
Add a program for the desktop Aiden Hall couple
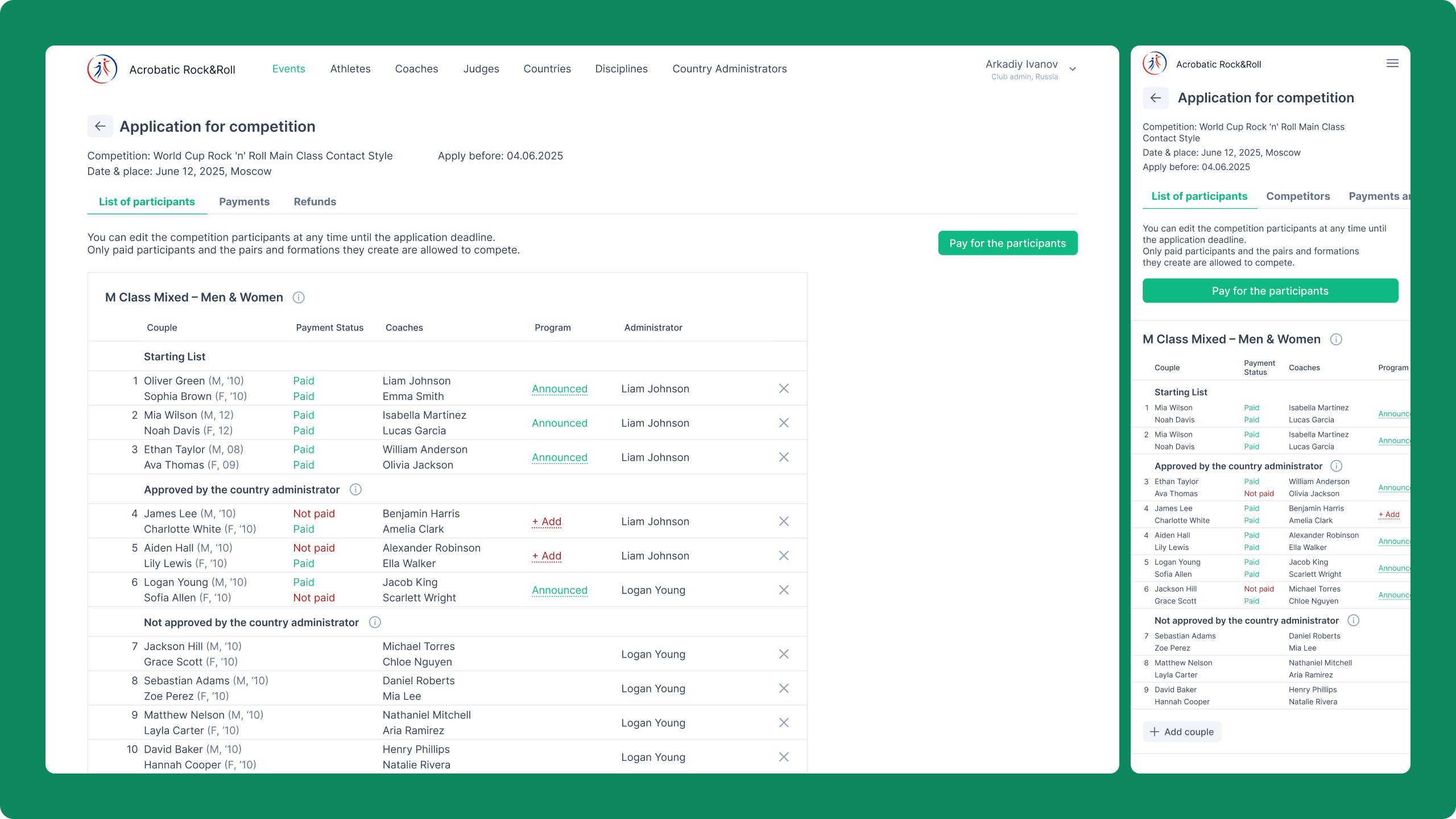click(x=547, y=556)
